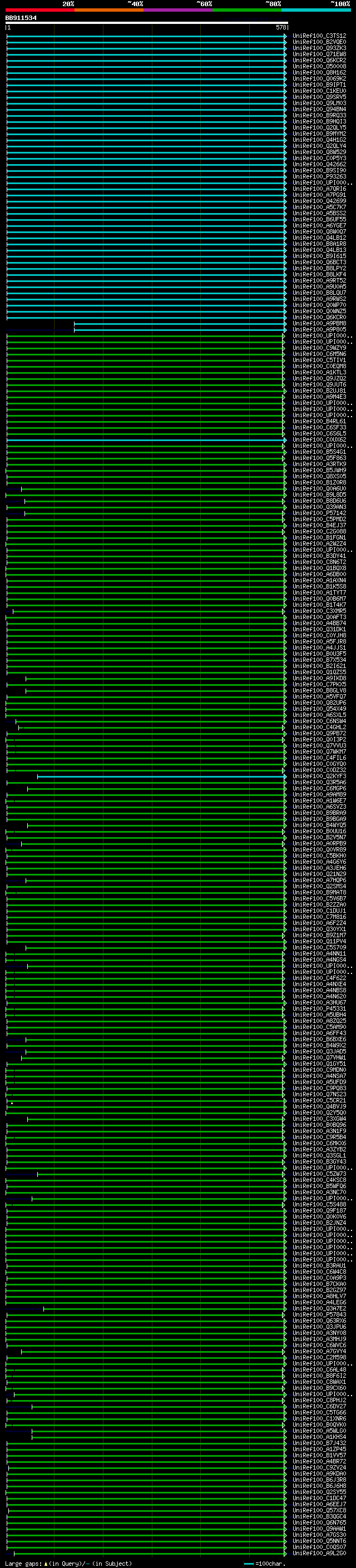Select alignment label UniRef100_Q6BCT3
The image size is (356, 1568).
point(319,263)
